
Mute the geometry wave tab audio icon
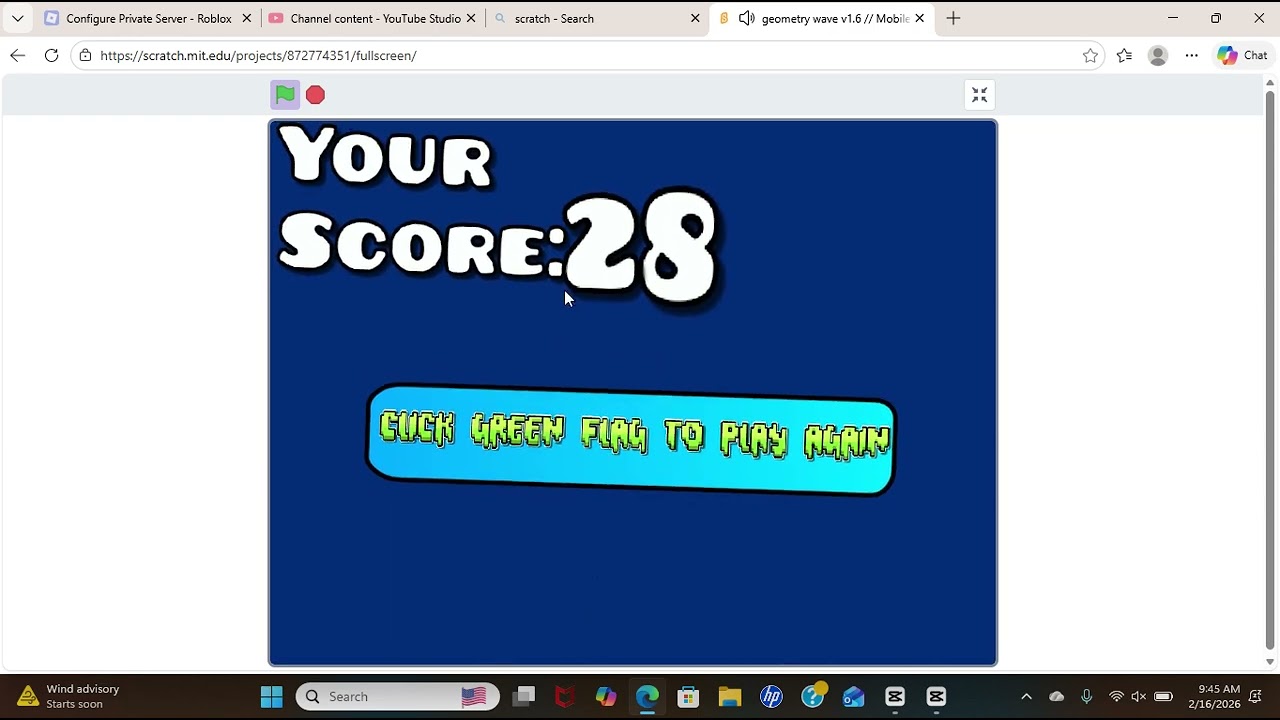click(747, 18)
